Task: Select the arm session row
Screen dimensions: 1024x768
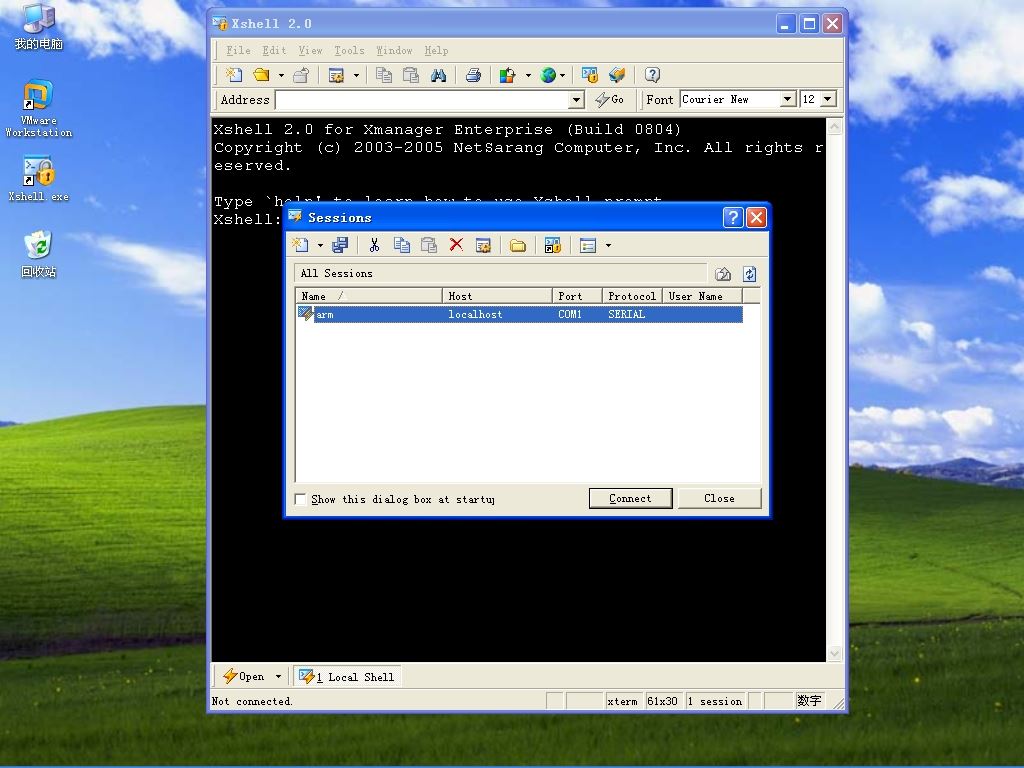Action: click(x=520, y=314)
